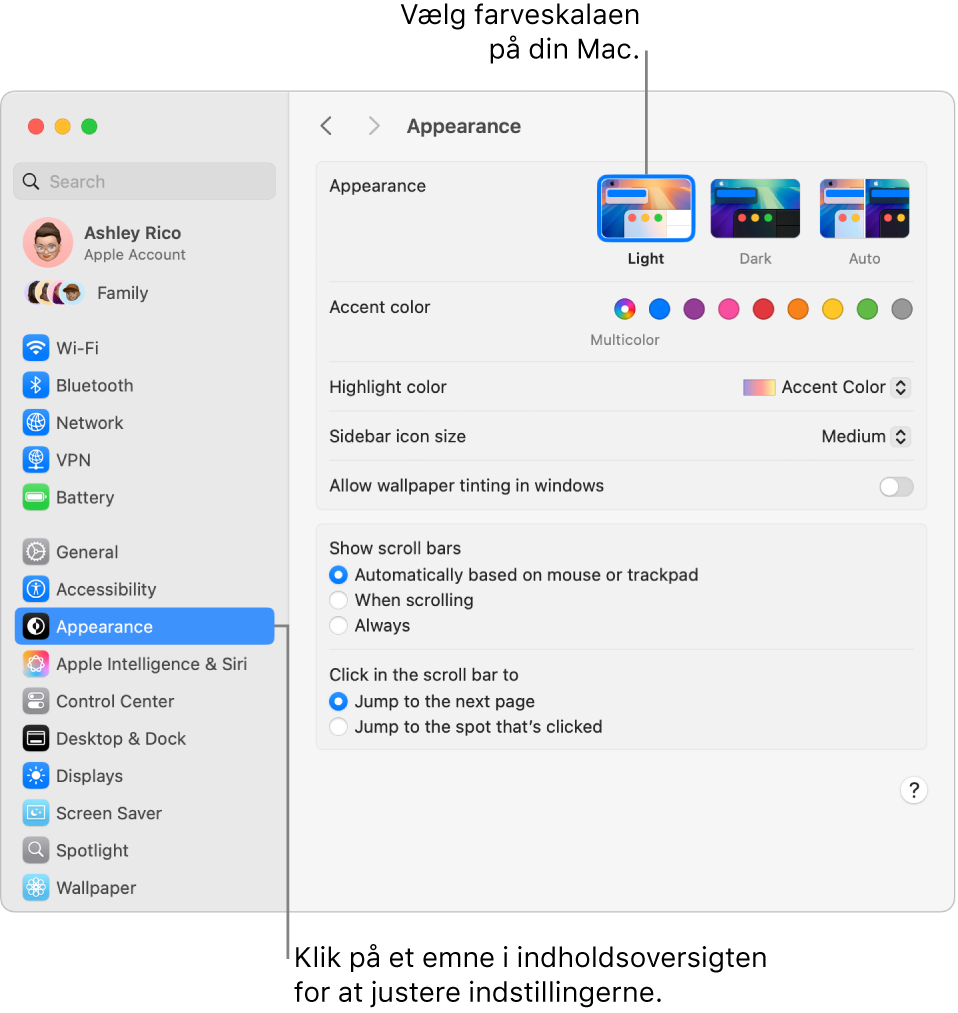Screen dimensions: 958x1013
Task: Switch to Auto appearance mode
Action: tap(864, 207)
